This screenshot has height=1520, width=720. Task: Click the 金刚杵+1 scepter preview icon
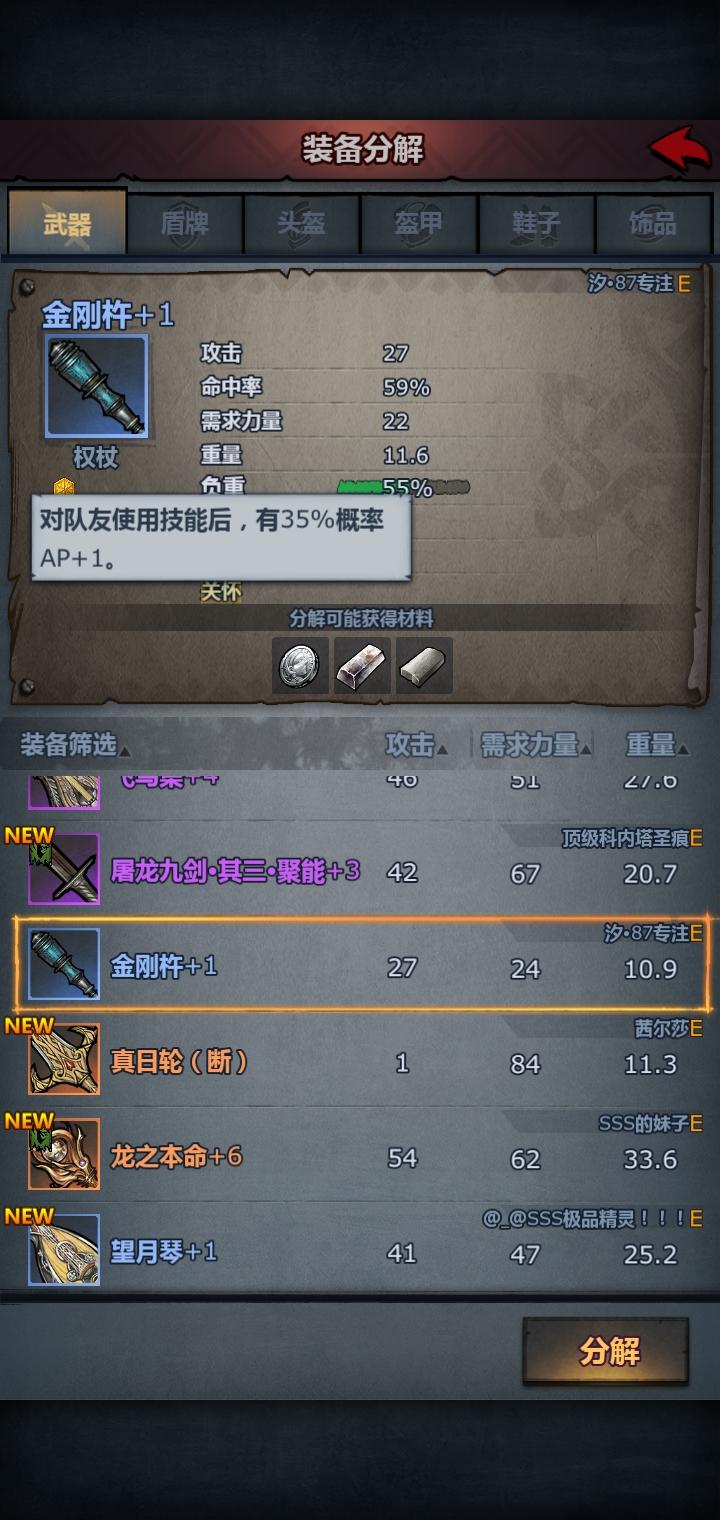[97, 387]
